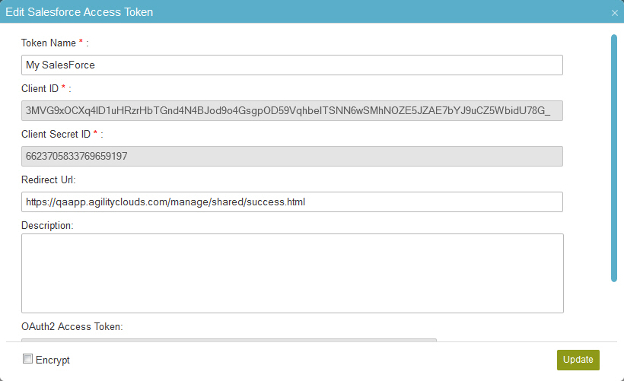Image resolution: width=624 pixels, height=381 pixels.
Task: Click the Client ID label
Action: point(40,88)
